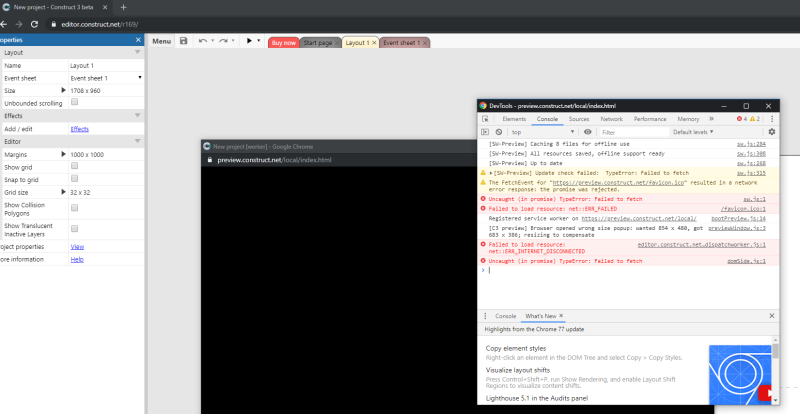Viewport: 800px width, 414px height.
Task: Save project with floppy disk icon
Action: tap(184, 41)
